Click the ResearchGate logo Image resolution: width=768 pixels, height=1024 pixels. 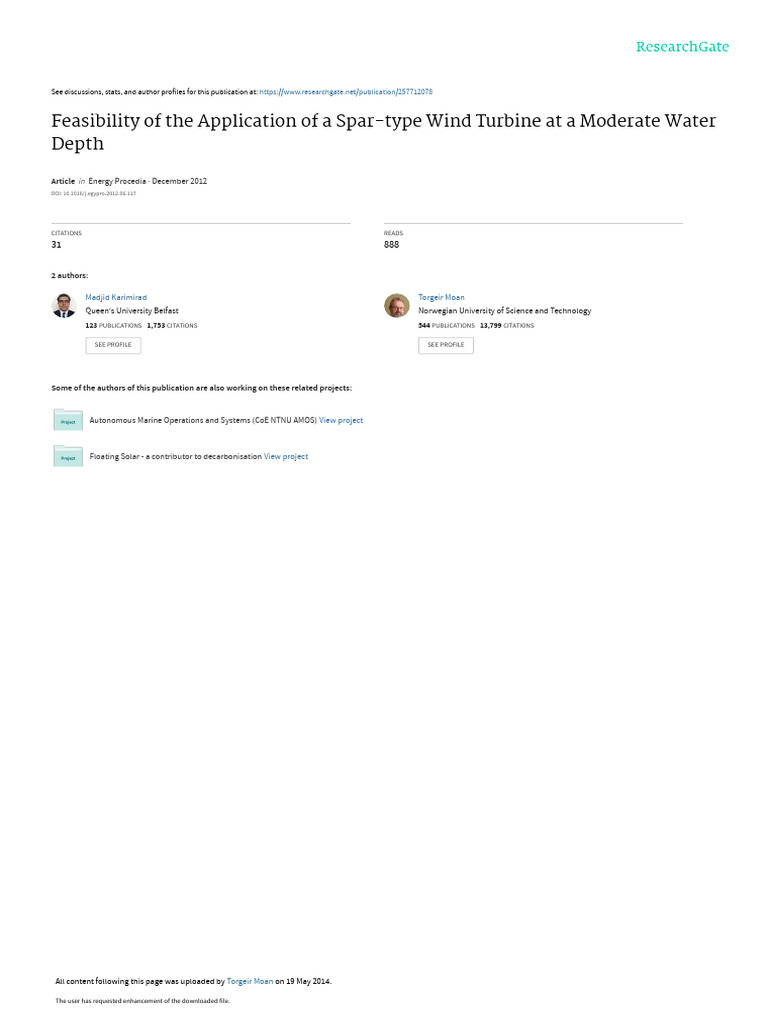[x=682, y=47]
